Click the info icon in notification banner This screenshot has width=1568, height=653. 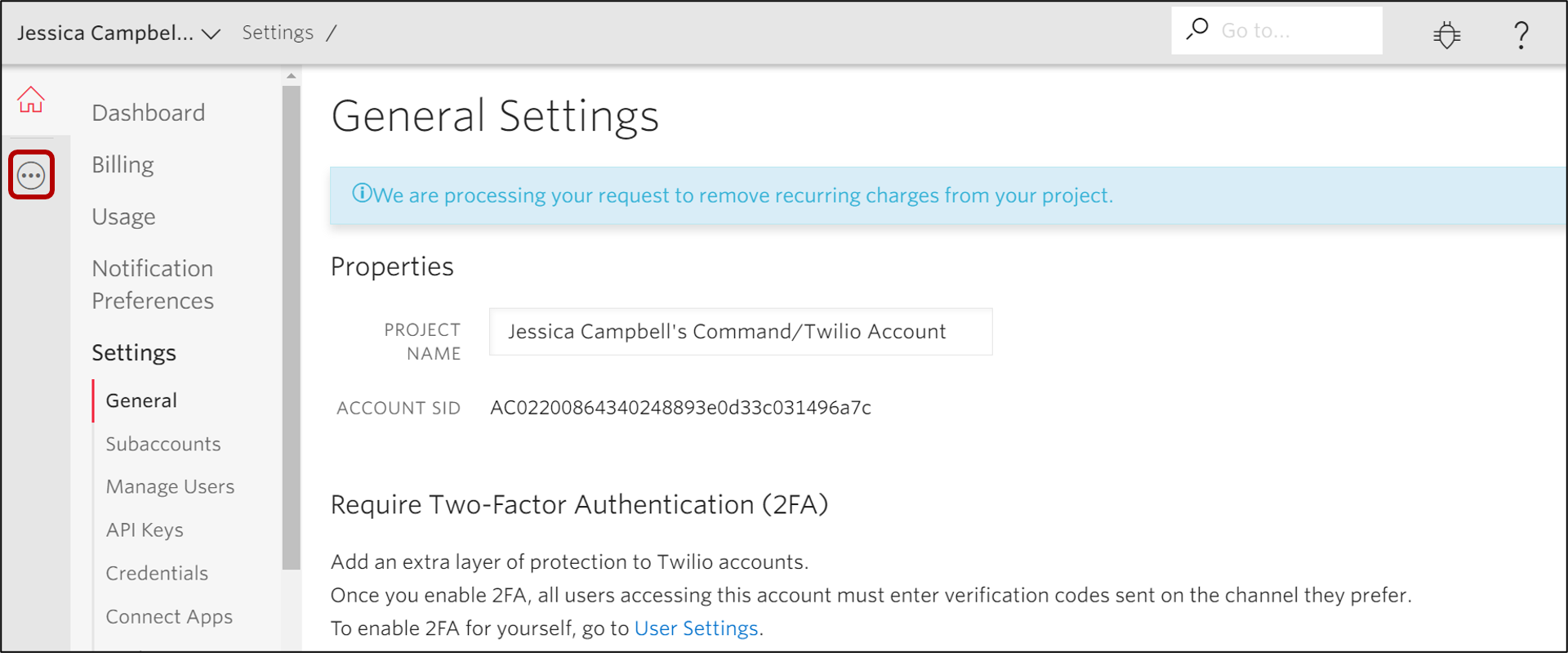(x=361, y=194)
